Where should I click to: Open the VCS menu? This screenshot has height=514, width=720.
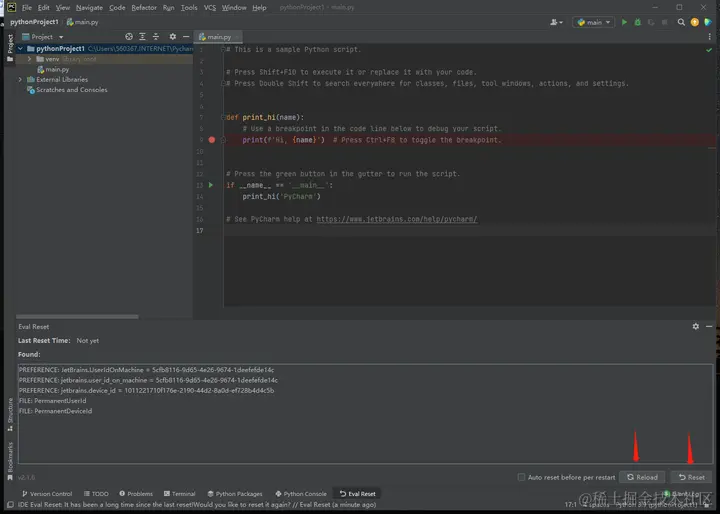click(x=209, y=7)
